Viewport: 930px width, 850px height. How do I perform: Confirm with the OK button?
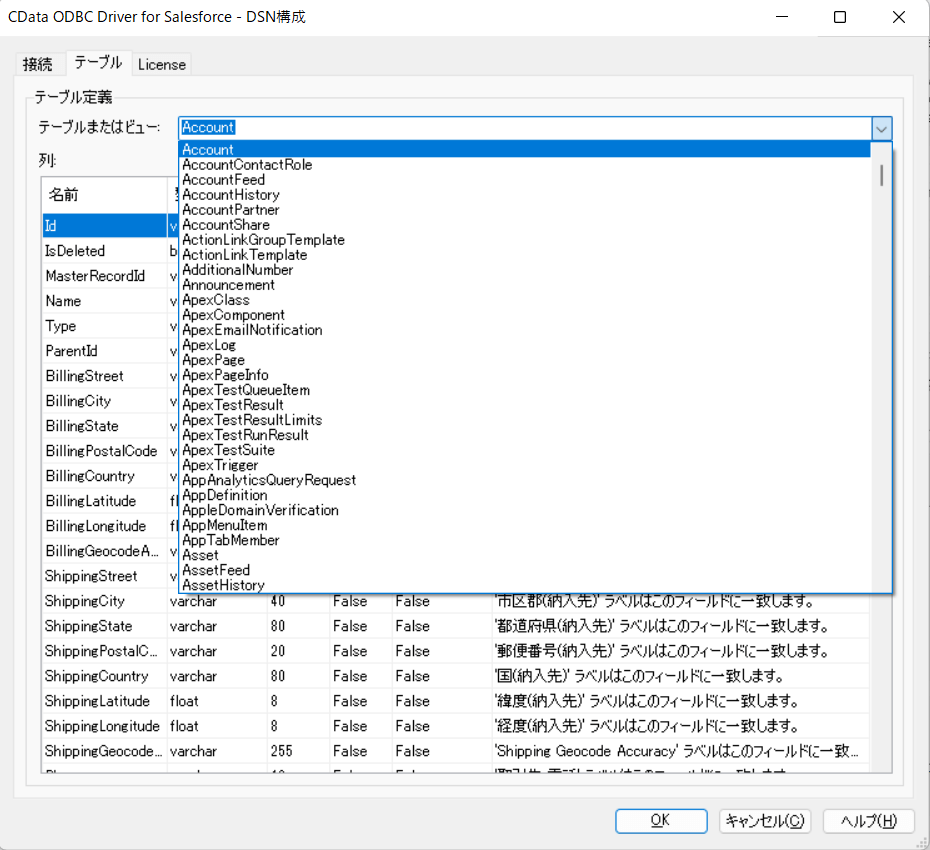click(661, 820)
